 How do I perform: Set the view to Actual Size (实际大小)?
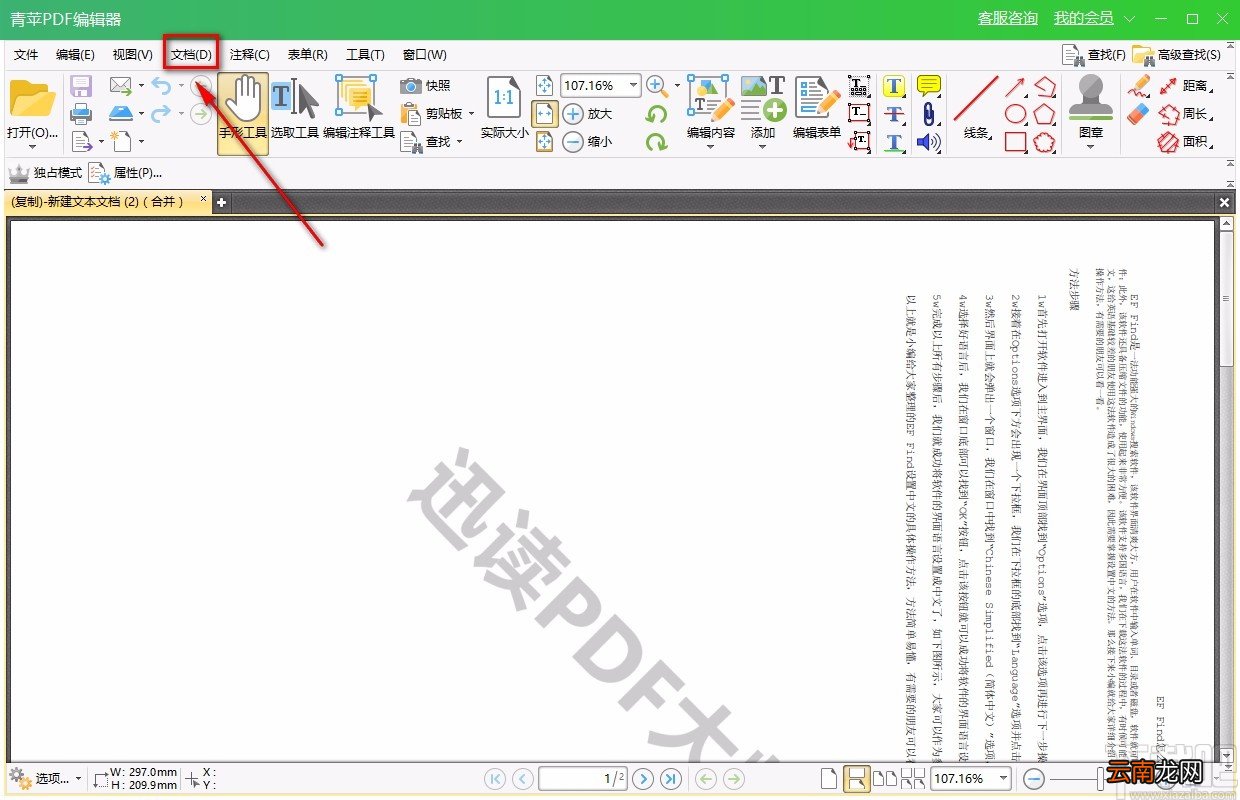[x=504, y=108]
